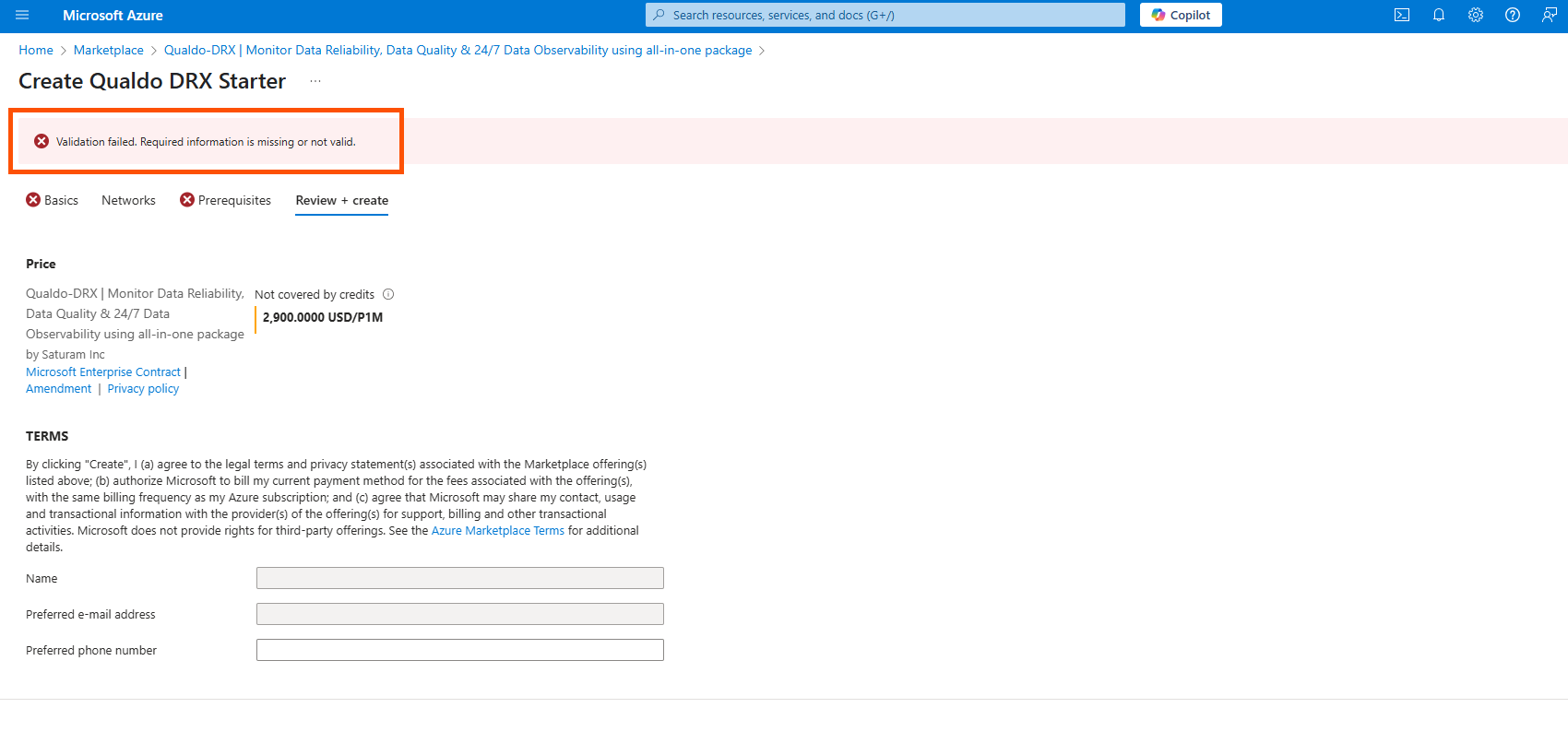This screenshot has width=1568, height=755.
Task: Open Cloud Shell from the top bar
Action: [1402, 16]
